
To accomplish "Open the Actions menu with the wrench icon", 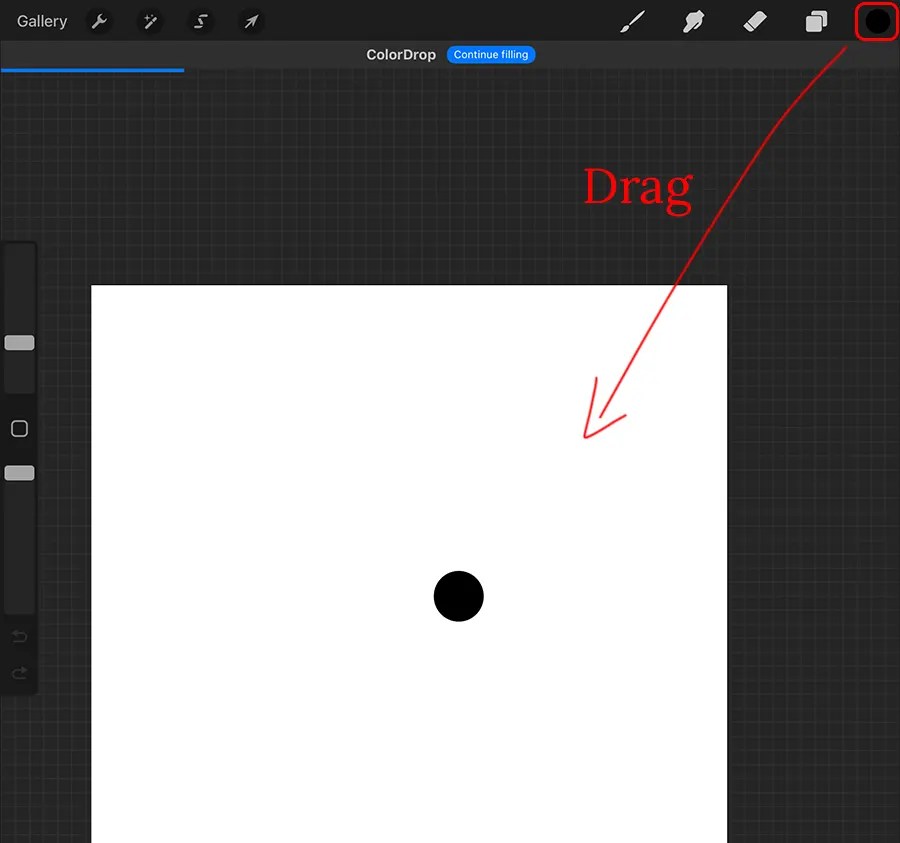I will (x=99, y=21).
